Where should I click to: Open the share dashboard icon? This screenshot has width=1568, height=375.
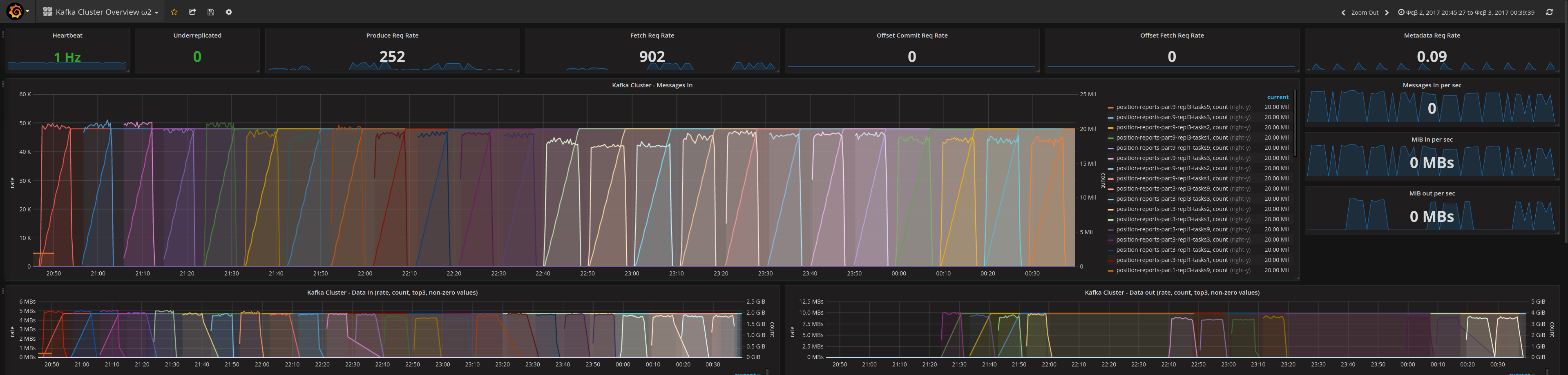[192, 12]
